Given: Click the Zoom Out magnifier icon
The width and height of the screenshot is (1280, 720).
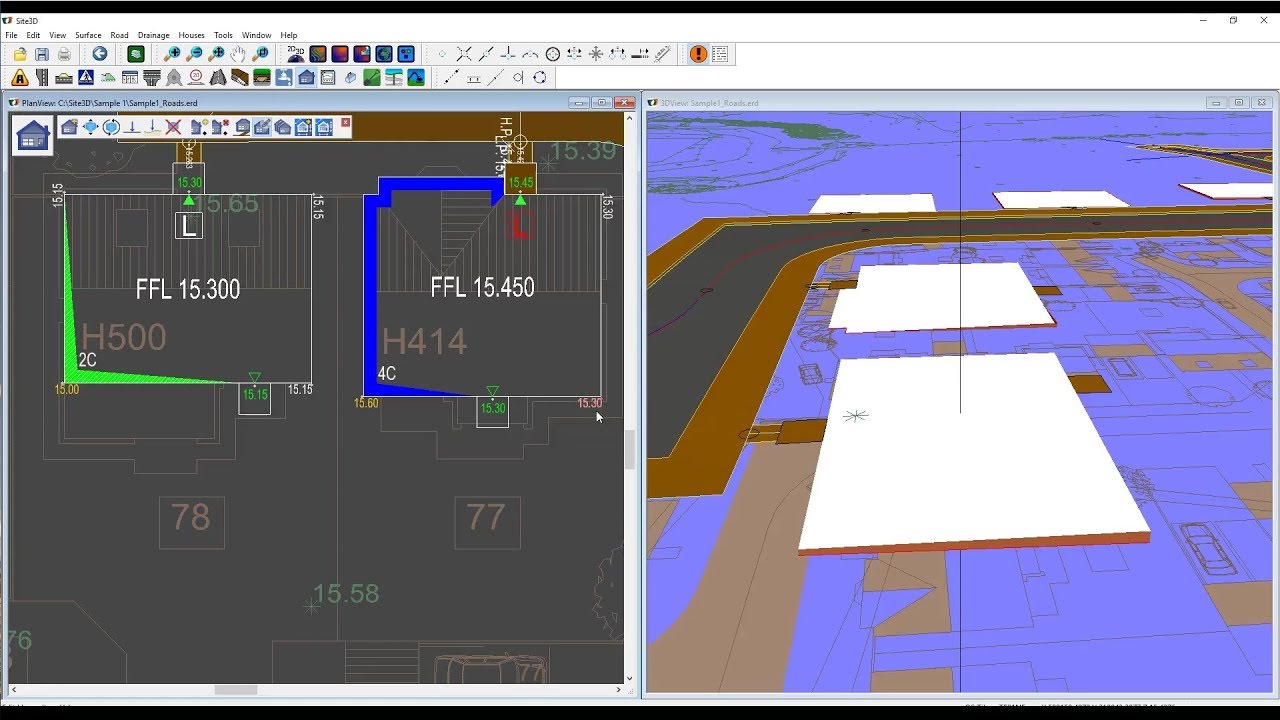Looking at the screenshot, I should coord(195,54).
